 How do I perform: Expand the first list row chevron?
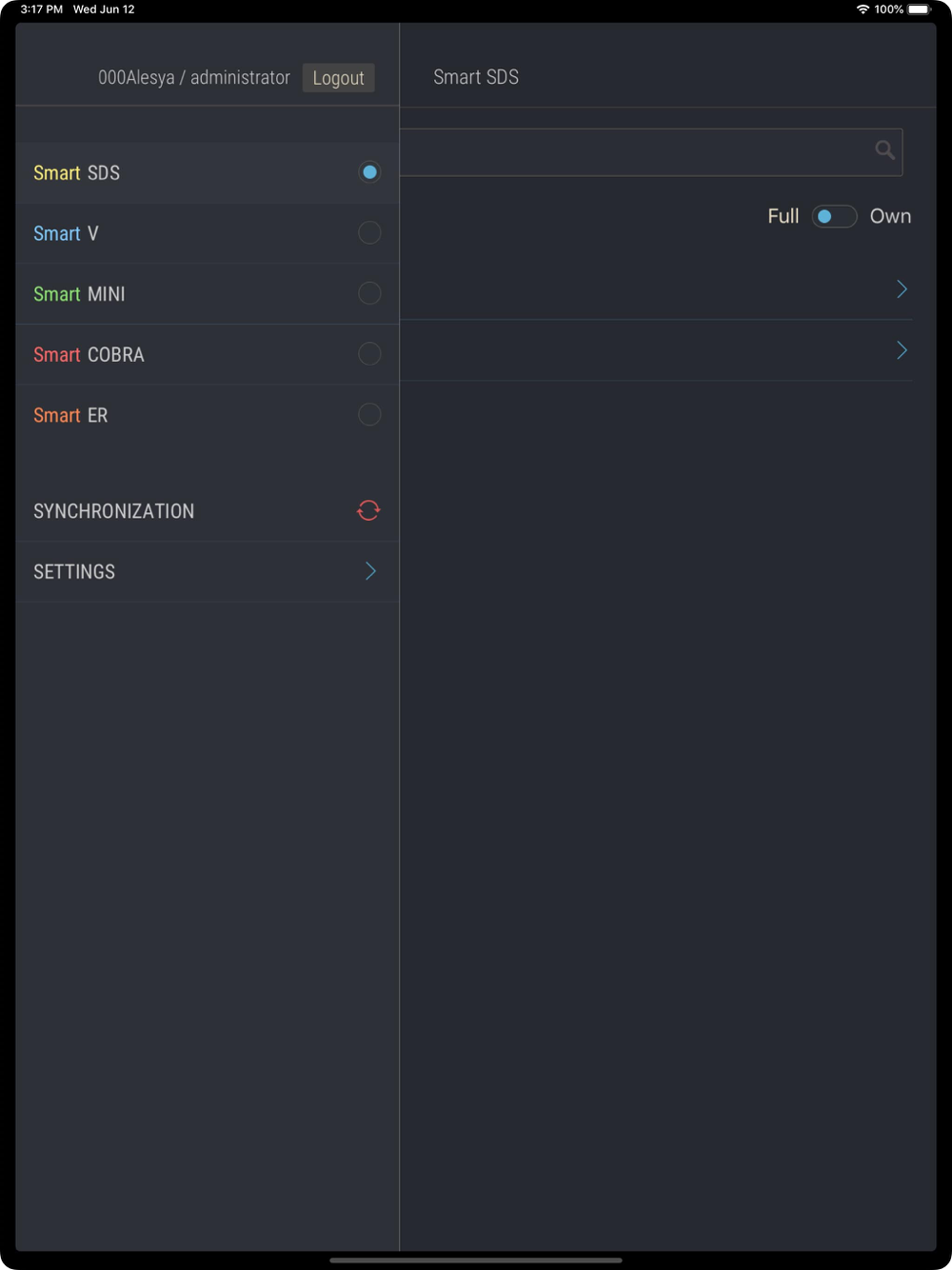click(x=902, y=289)
